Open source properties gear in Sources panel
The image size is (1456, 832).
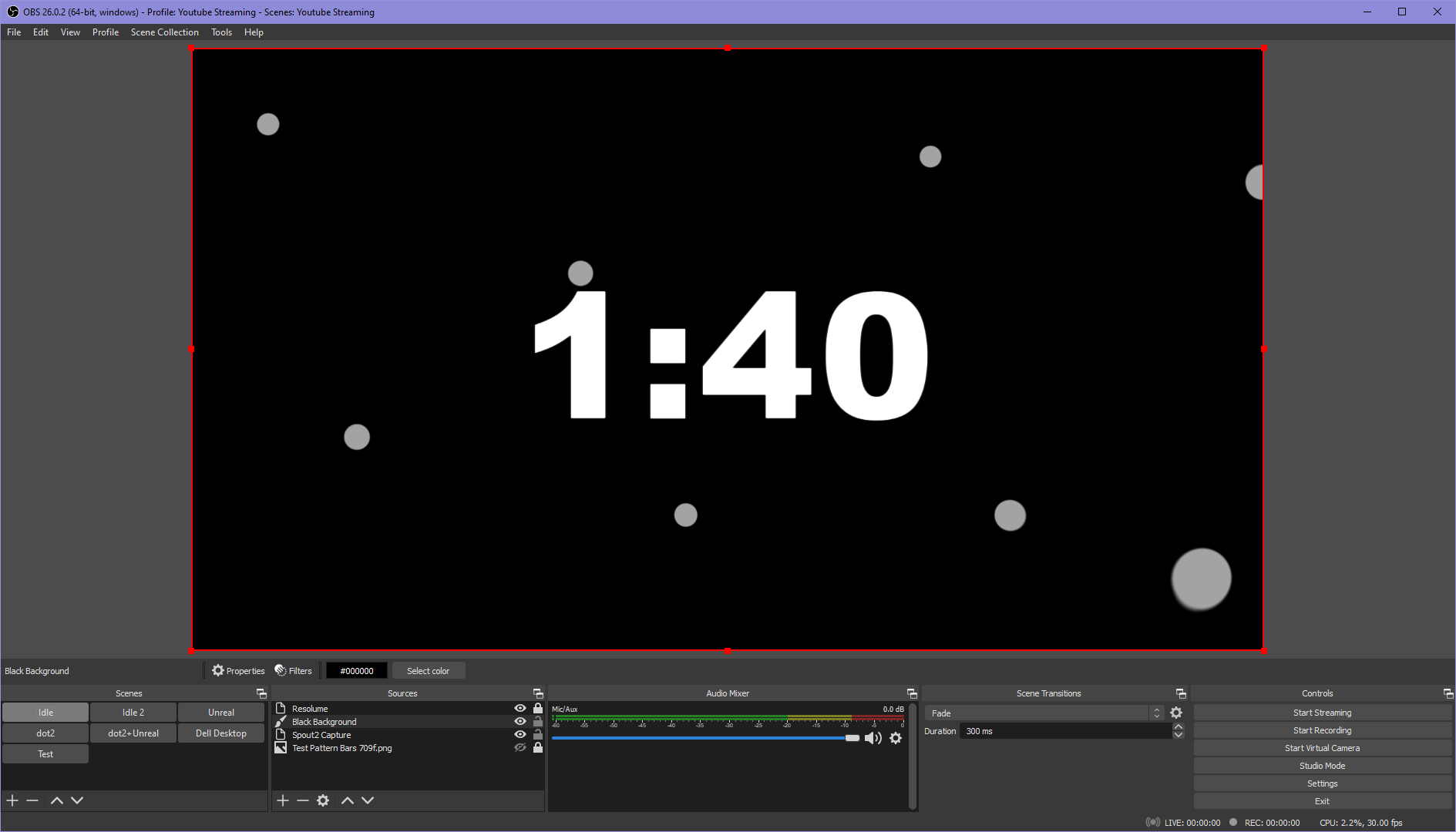[323, 800]
